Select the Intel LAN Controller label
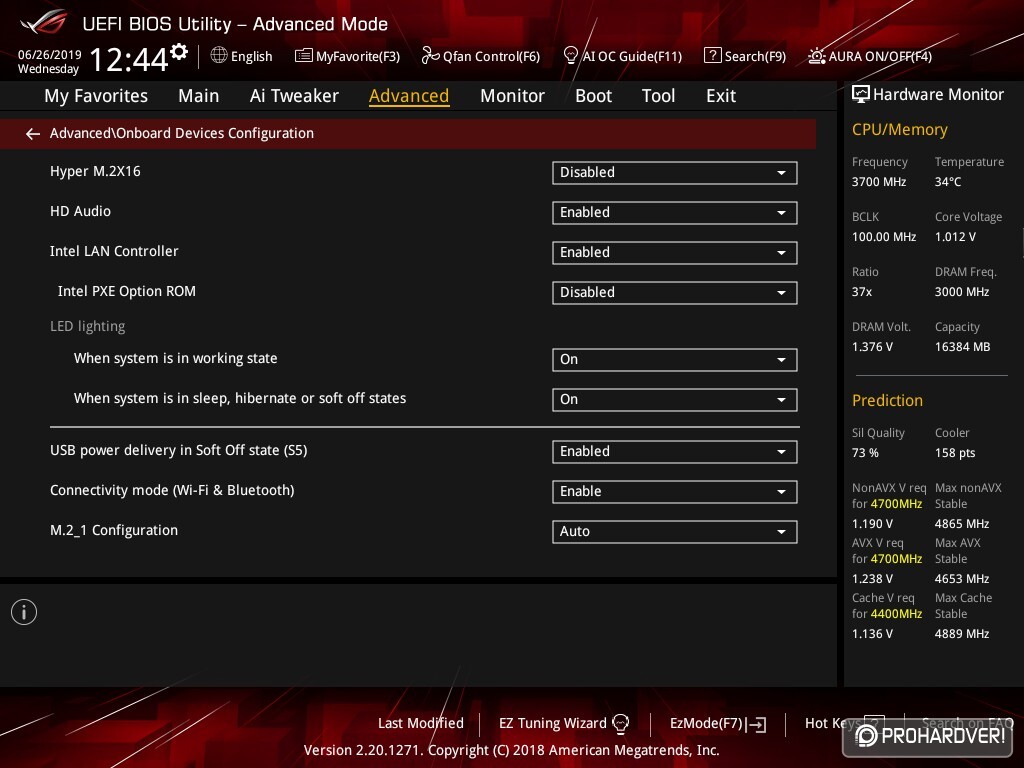 [x=114, y=251]
